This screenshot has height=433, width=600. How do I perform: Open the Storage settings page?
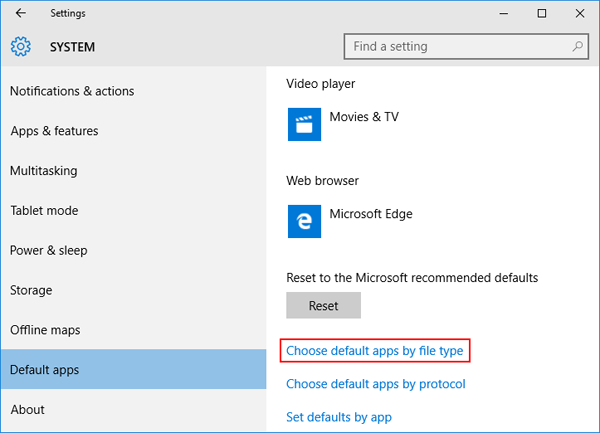pyautogui.click(x=32, y=290)
